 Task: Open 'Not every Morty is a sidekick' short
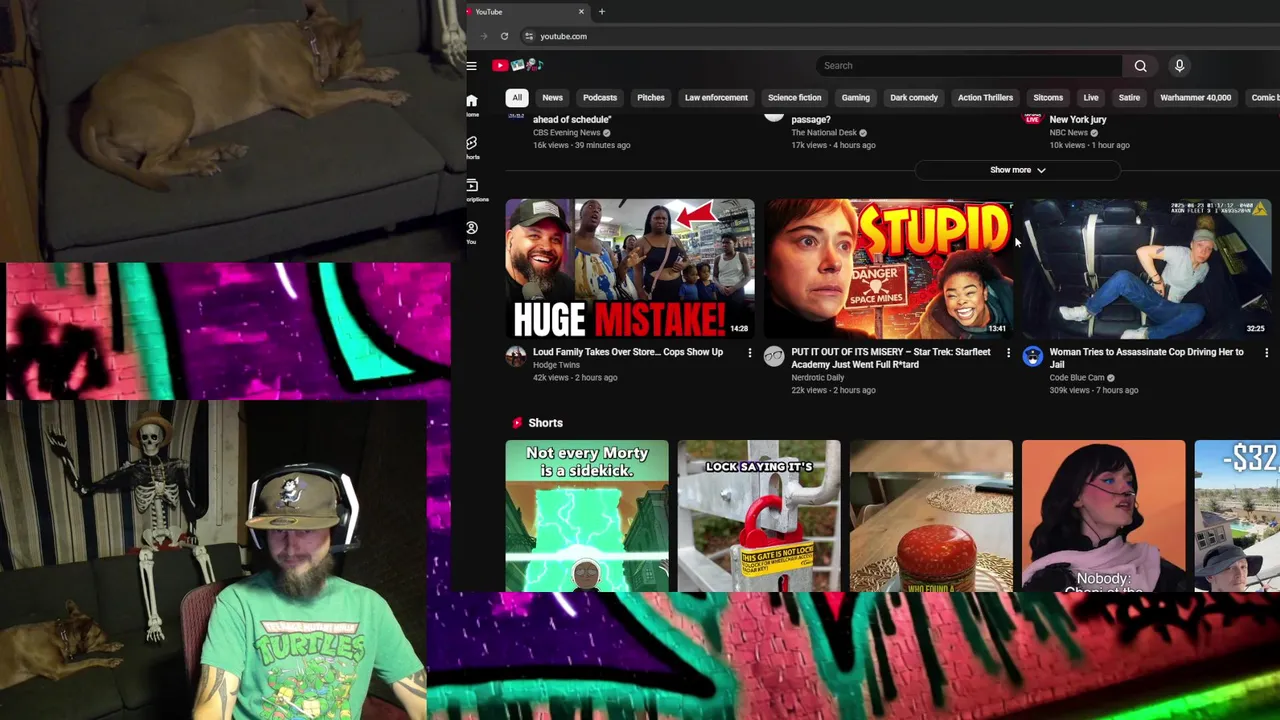pyautogui.click(x=587, y=516)
